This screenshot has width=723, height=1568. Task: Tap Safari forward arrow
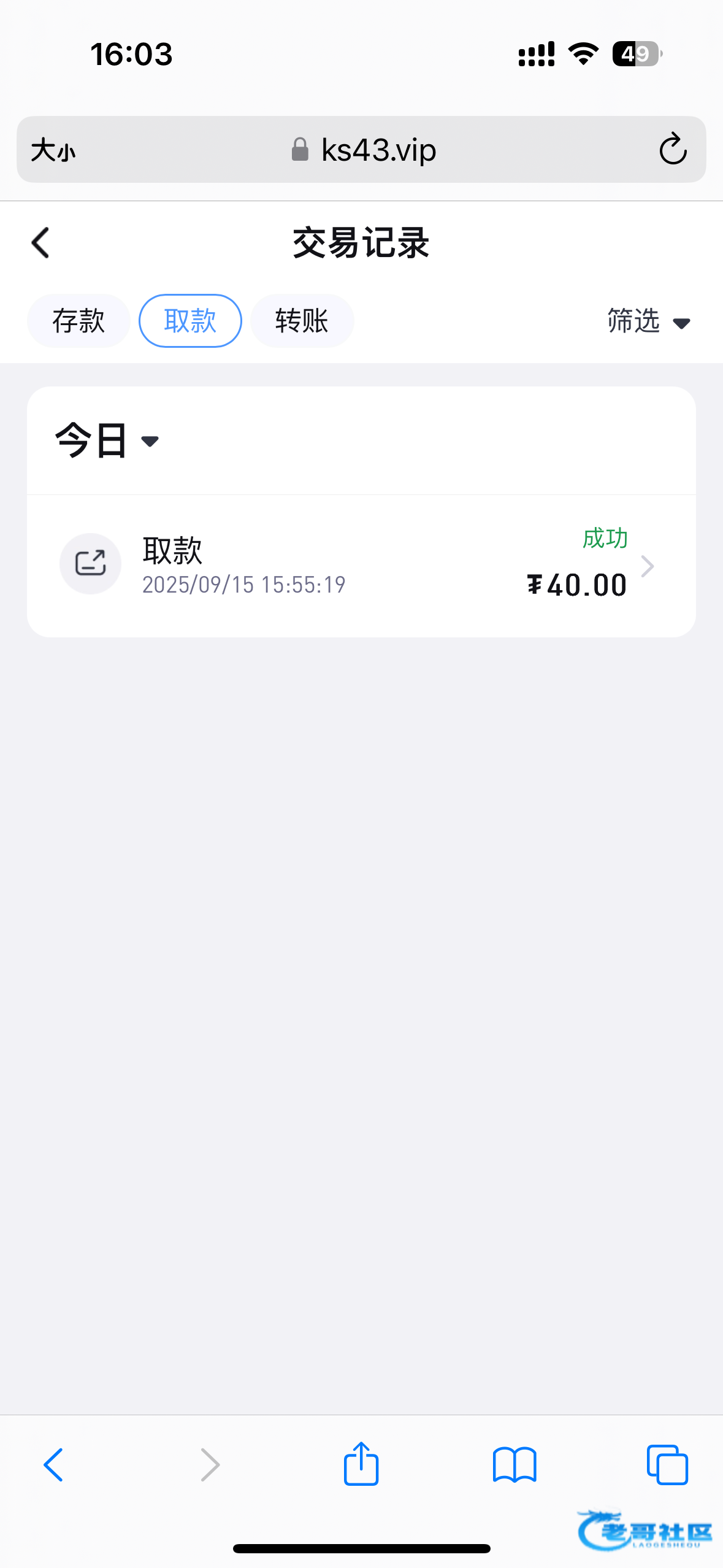(210, 1465)
